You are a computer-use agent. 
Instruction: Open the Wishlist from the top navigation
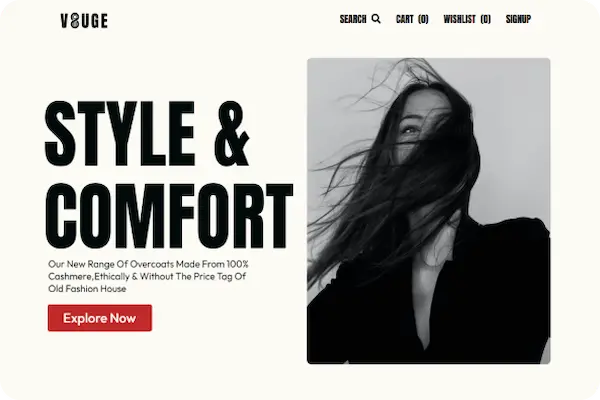(467, 19)
